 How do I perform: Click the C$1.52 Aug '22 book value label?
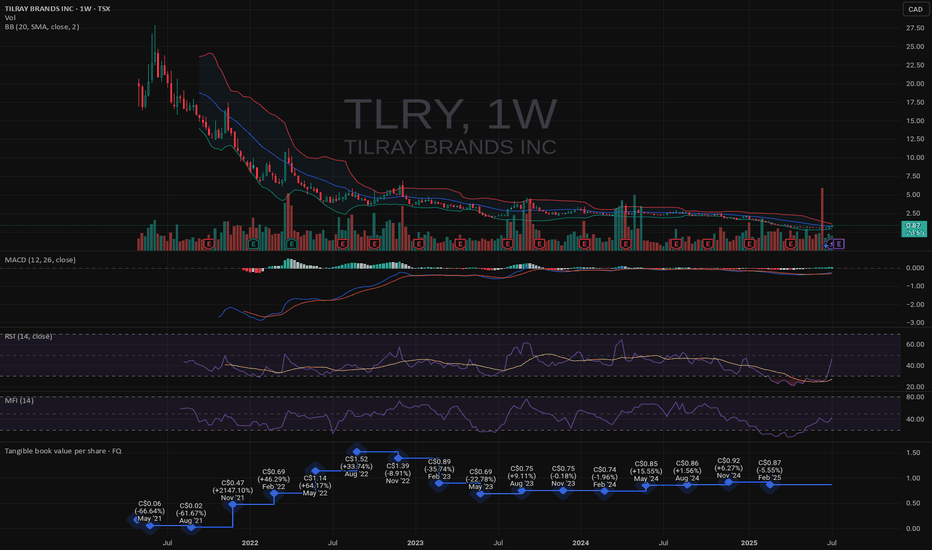point(357,466)
